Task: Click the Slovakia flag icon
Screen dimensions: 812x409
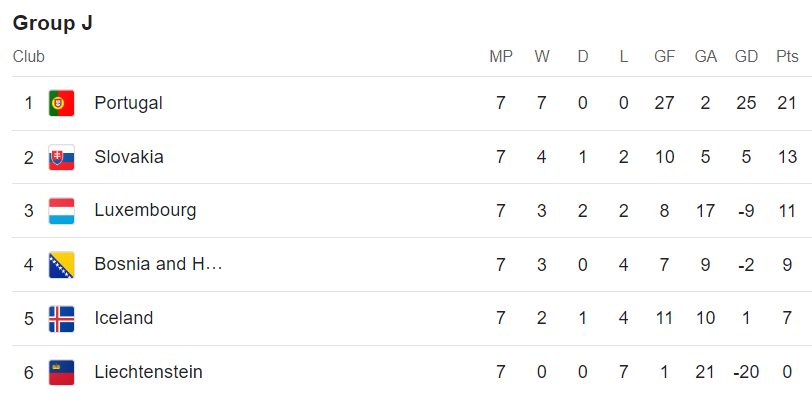Action: tap(61, 157)
